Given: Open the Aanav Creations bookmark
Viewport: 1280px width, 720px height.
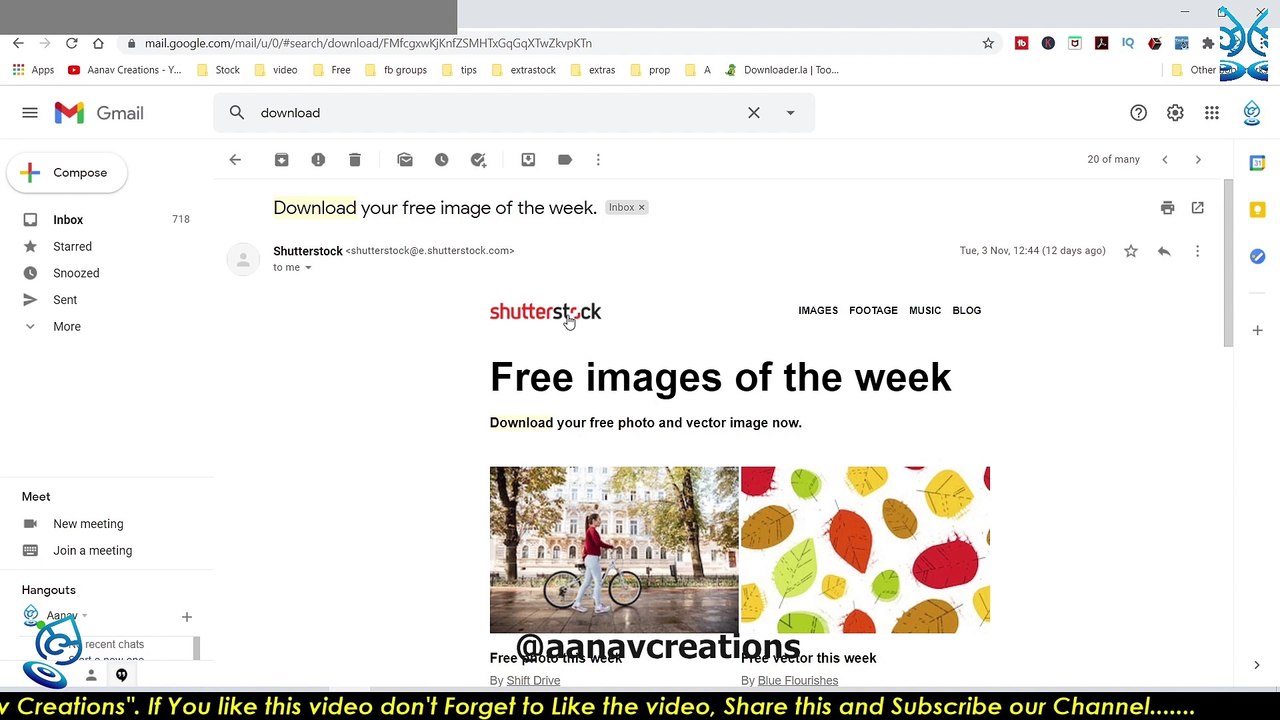Looking at the screenshot, I should click(125, 70).
